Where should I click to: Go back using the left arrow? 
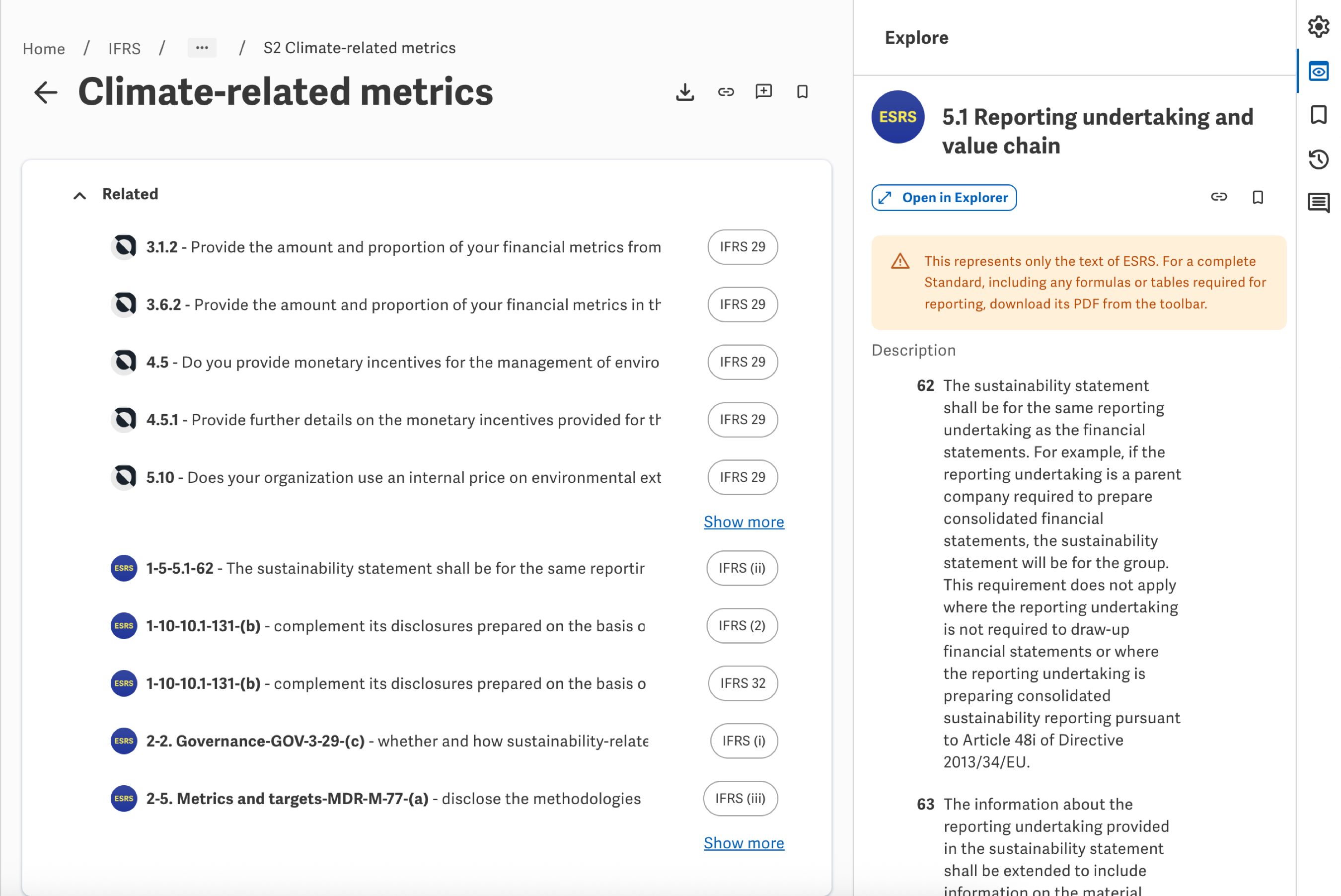[46, 92]
